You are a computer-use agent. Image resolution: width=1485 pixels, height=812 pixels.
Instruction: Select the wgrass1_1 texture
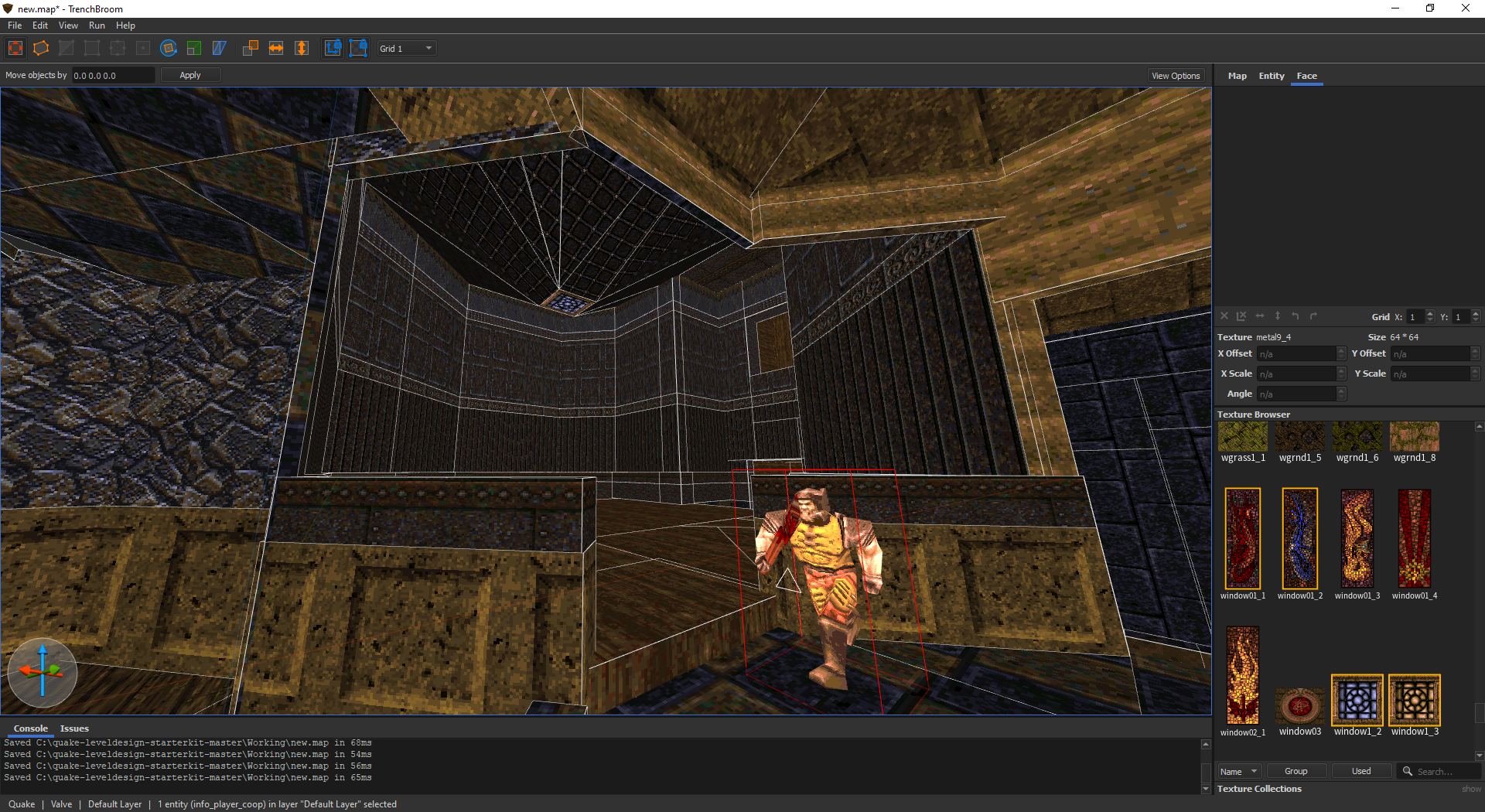[x=1243, y=442]
